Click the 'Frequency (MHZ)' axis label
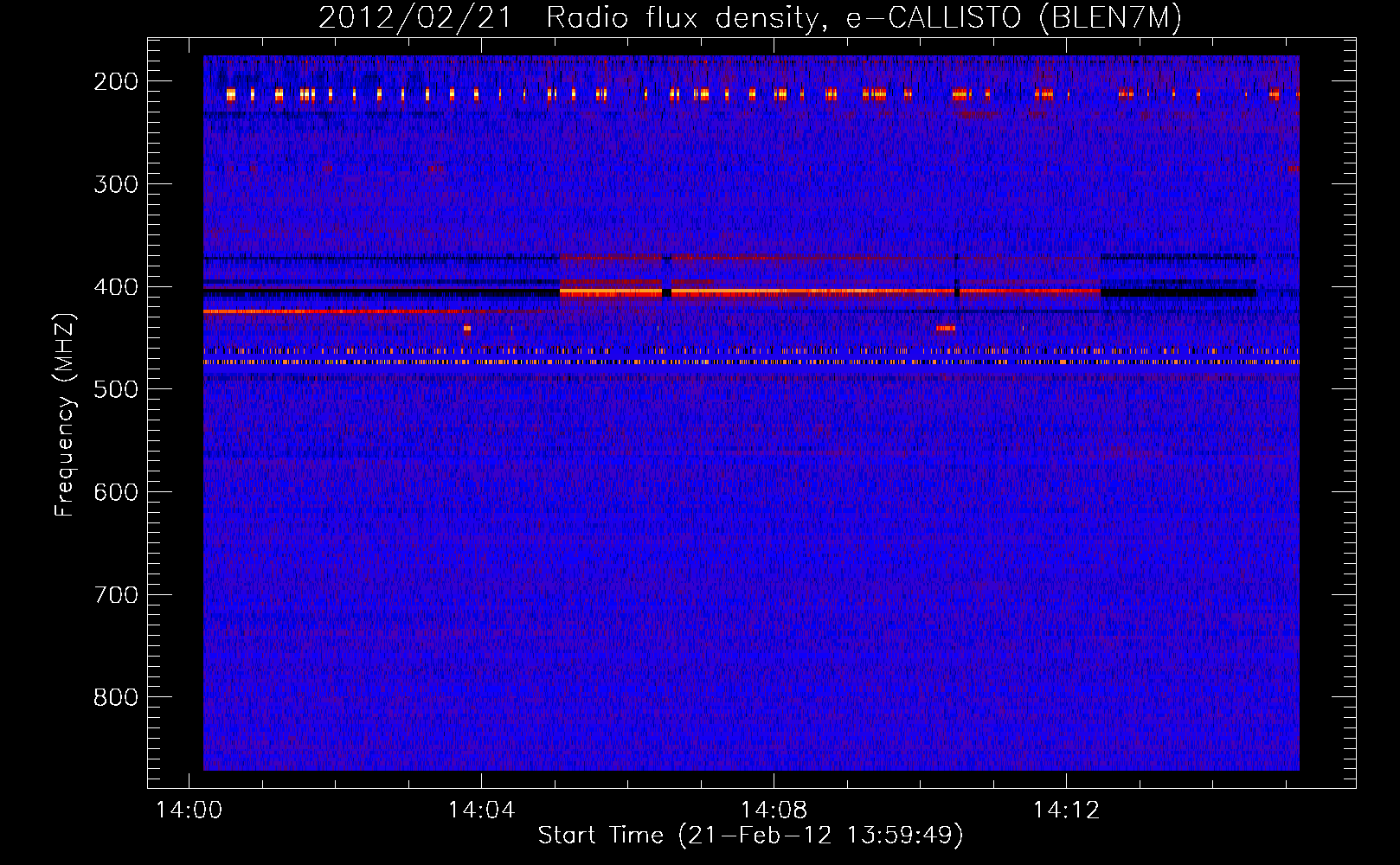The image size is (1400, 865). [65, 415]
